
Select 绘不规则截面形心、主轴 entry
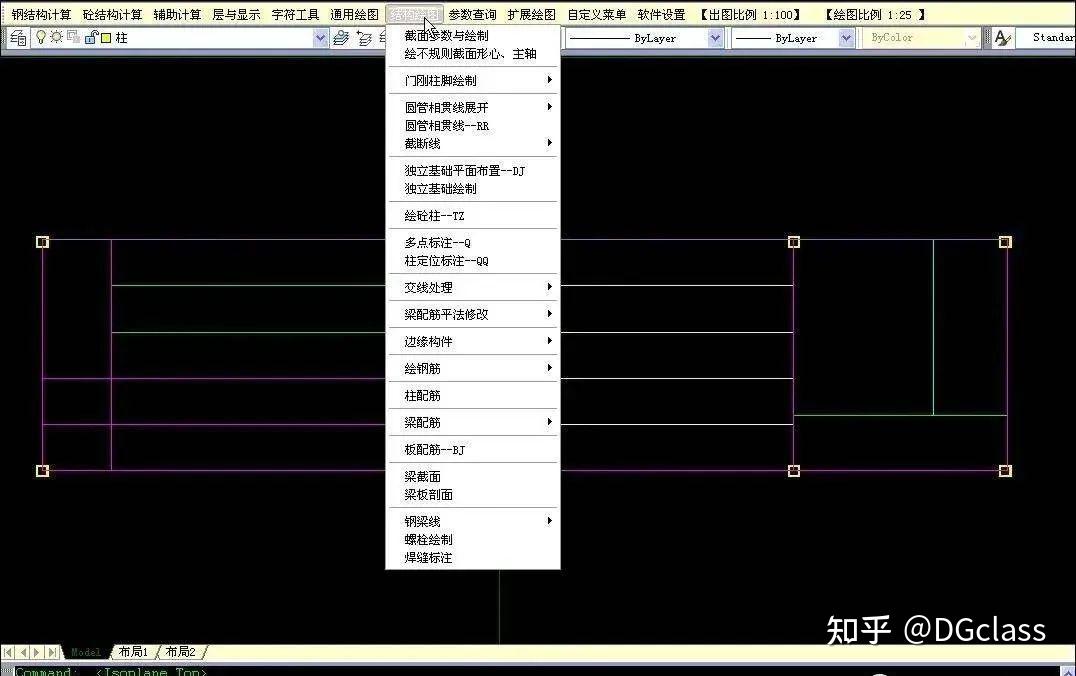(473, 54)
